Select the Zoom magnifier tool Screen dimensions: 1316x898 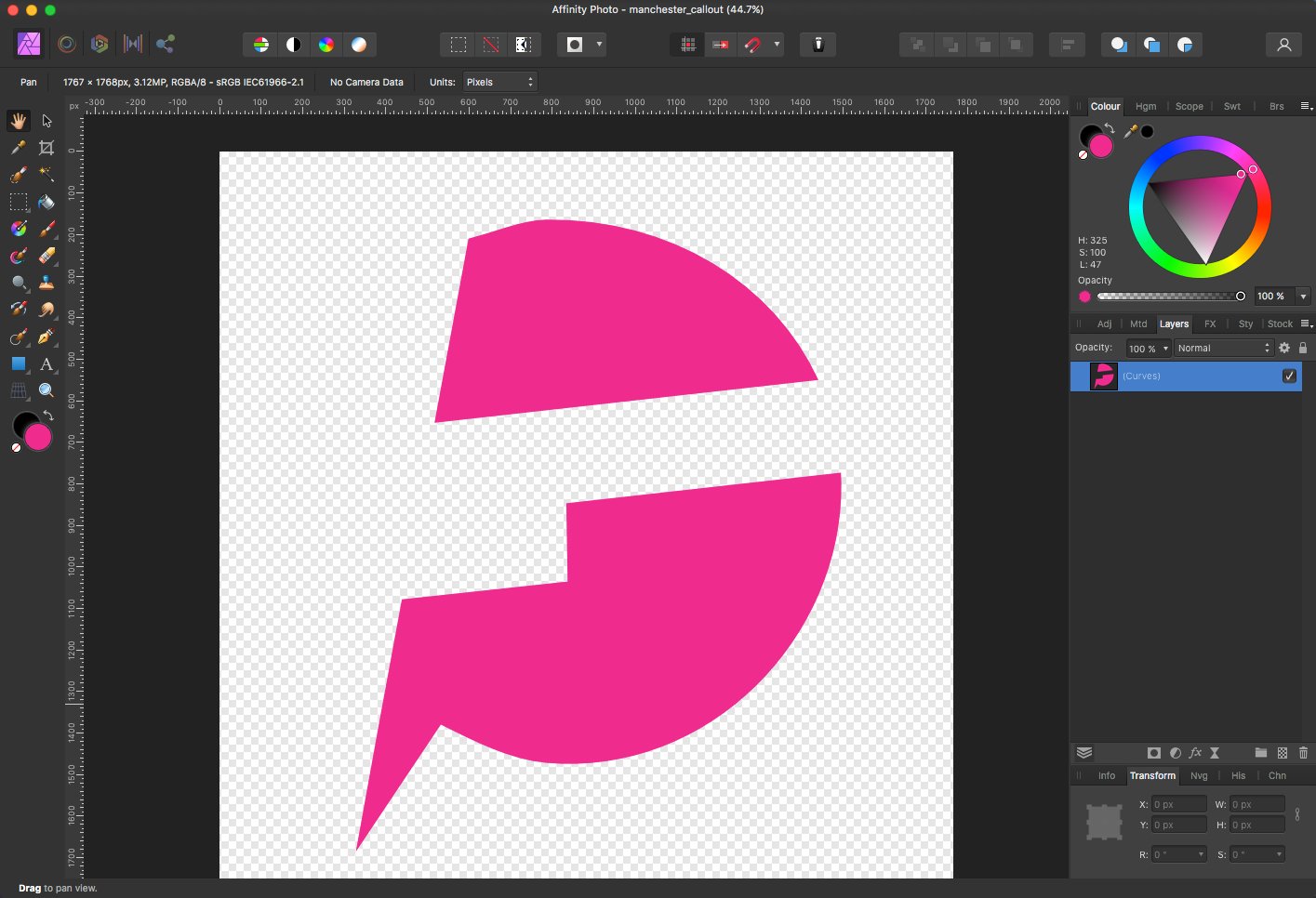[47, 390]
